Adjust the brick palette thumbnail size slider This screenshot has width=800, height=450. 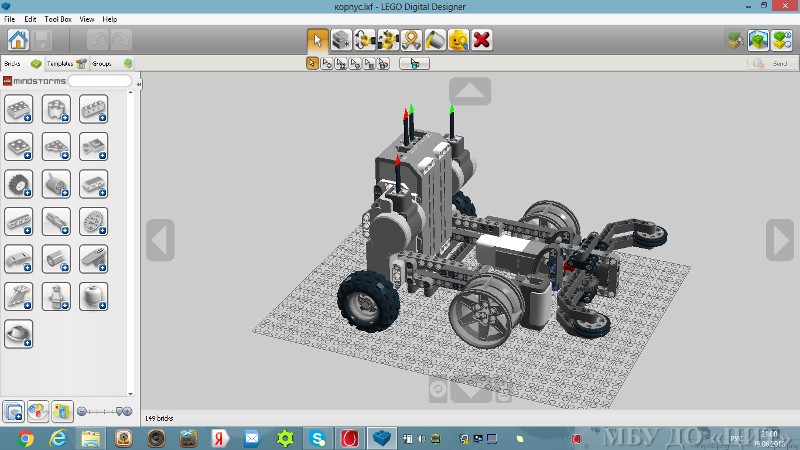point(105,411)
